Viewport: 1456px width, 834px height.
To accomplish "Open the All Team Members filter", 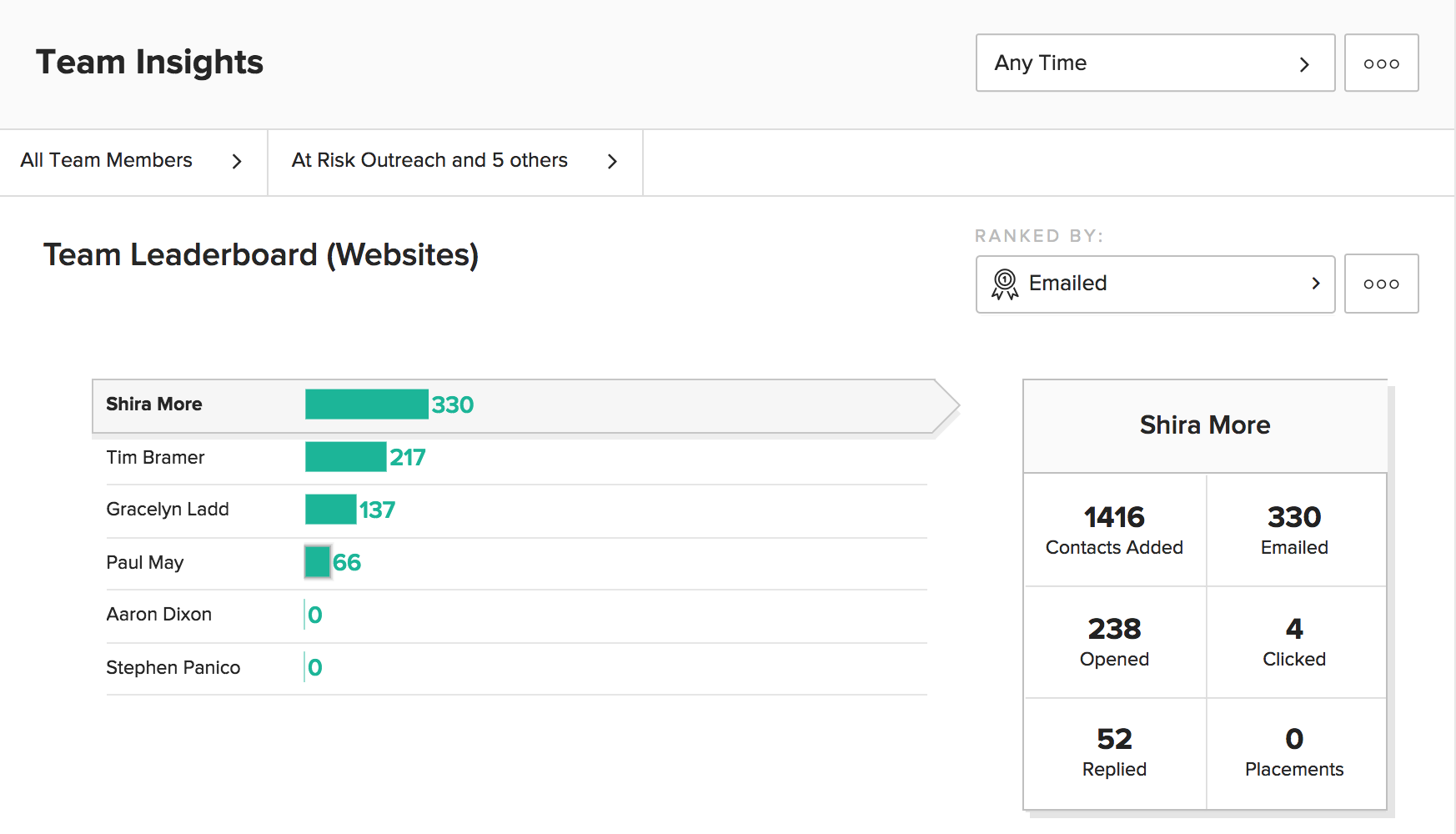I will tap(133, 161).
